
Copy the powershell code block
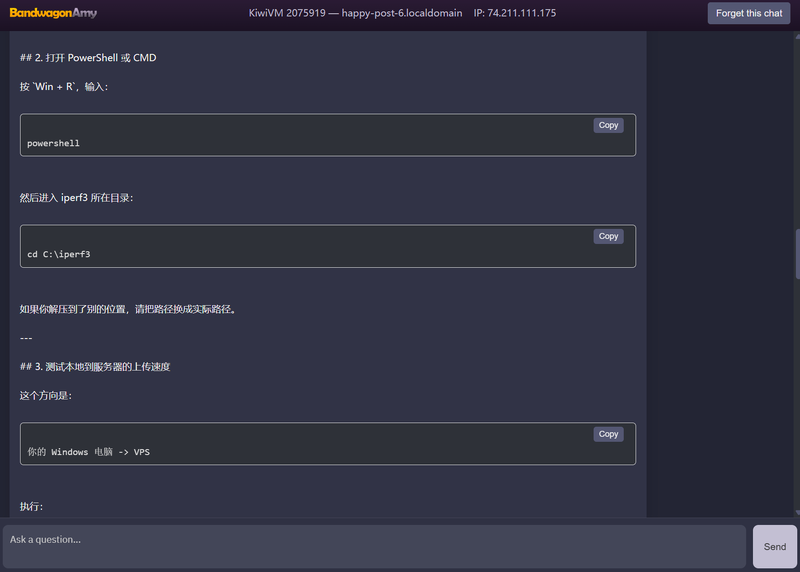(608, 125)
